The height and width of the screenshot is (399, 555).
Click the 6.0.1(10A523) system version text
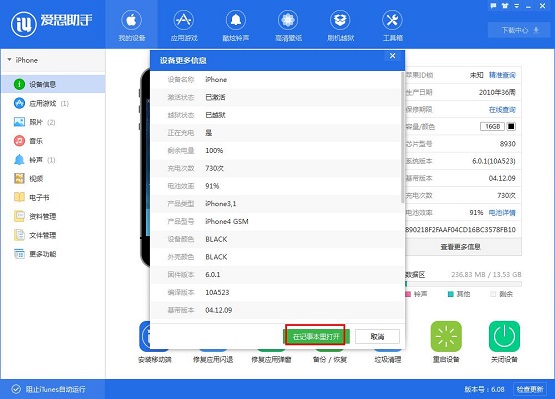494,161
